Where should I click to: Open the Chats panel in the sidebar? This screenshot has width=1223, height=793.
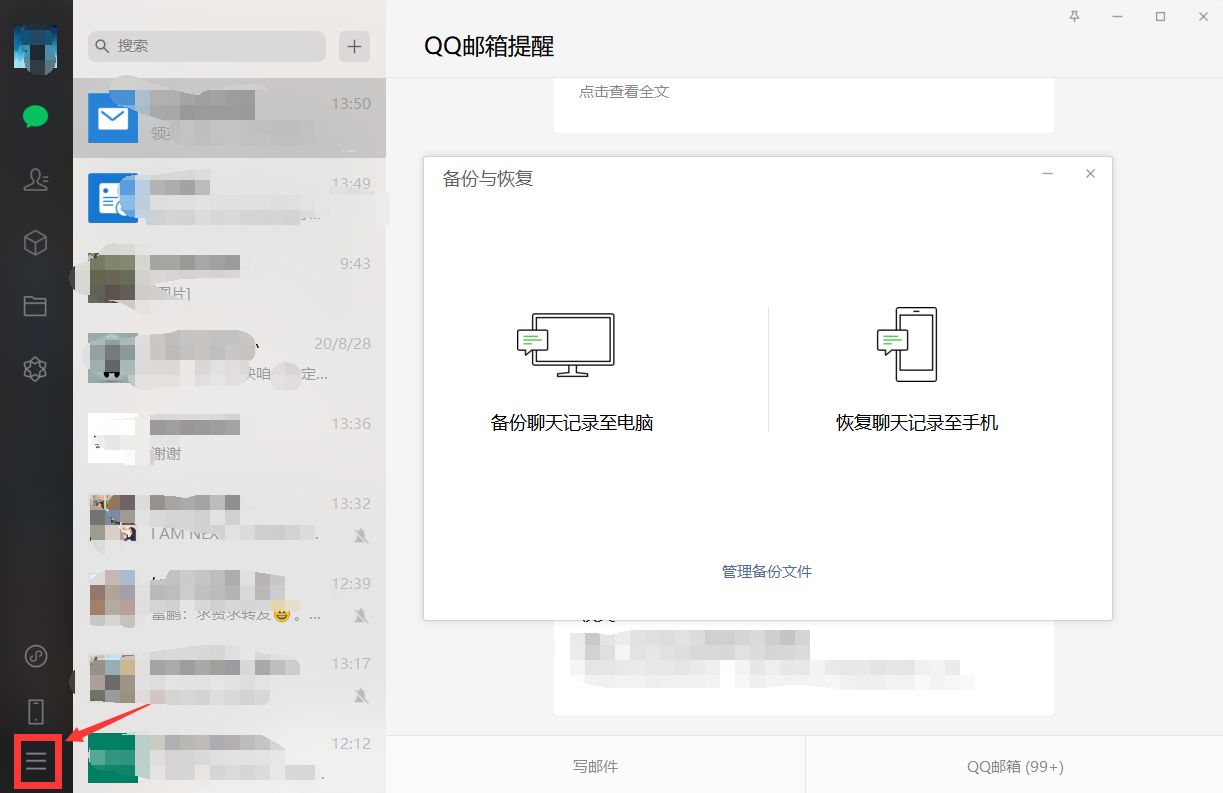click(x=35, y=116)
